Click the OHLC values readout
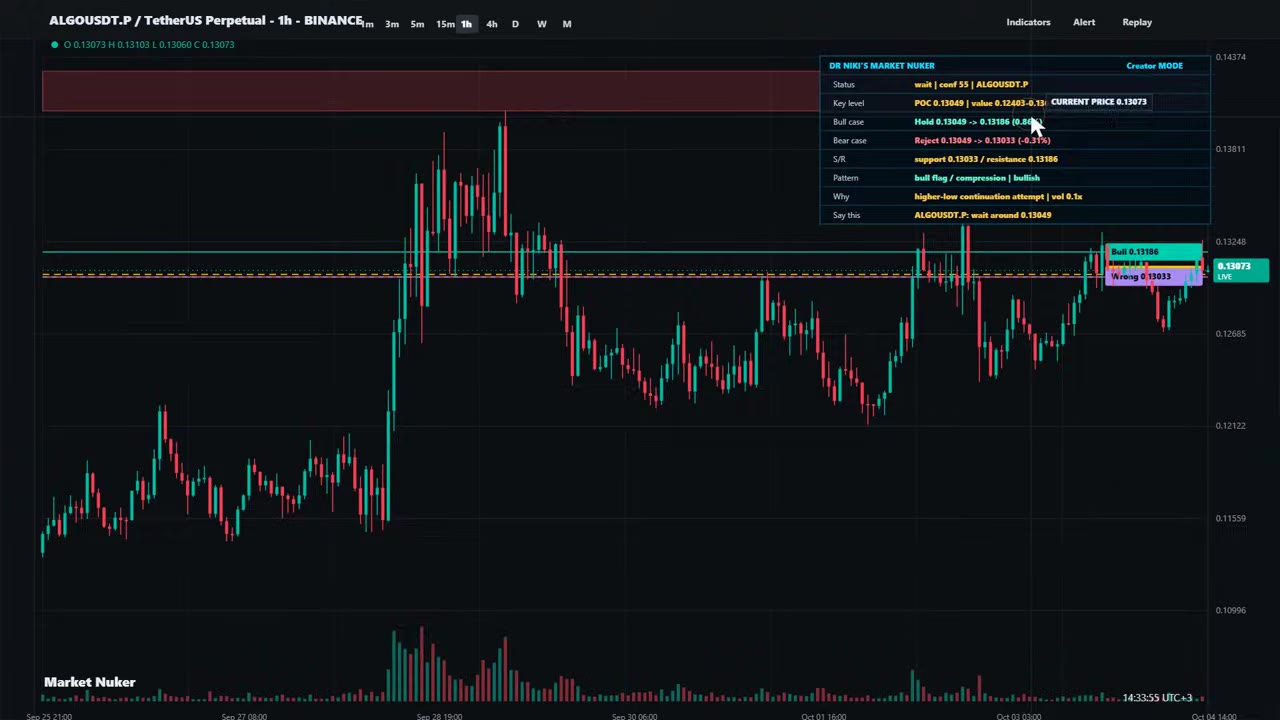The height and width of the screenshot is (720, 1280). [x=149, y=45]
